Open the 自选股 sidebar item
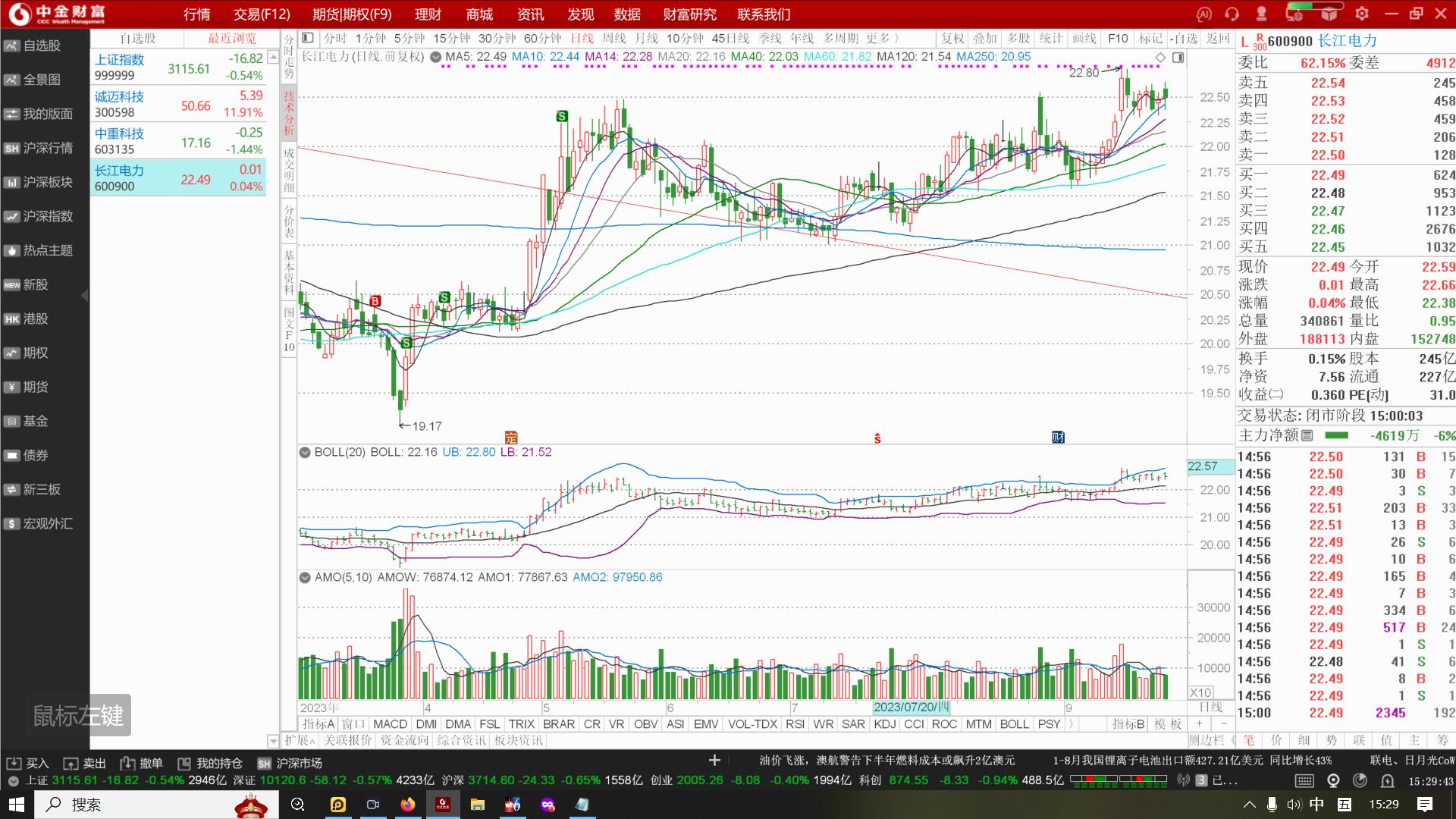1456x819 pixels. (x=43, y=45)
